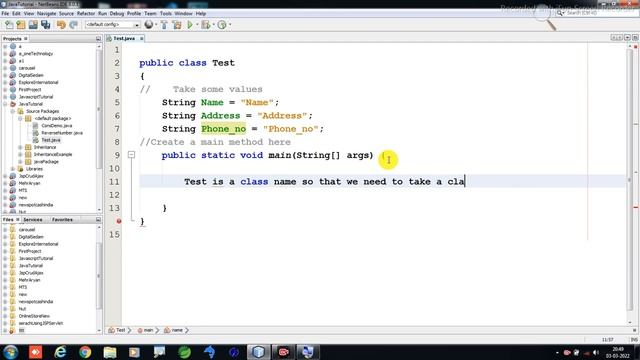
Task: Select OnlineStoreNew folder in Files panel
Action: pyautogui.click(x=34, y=316)
